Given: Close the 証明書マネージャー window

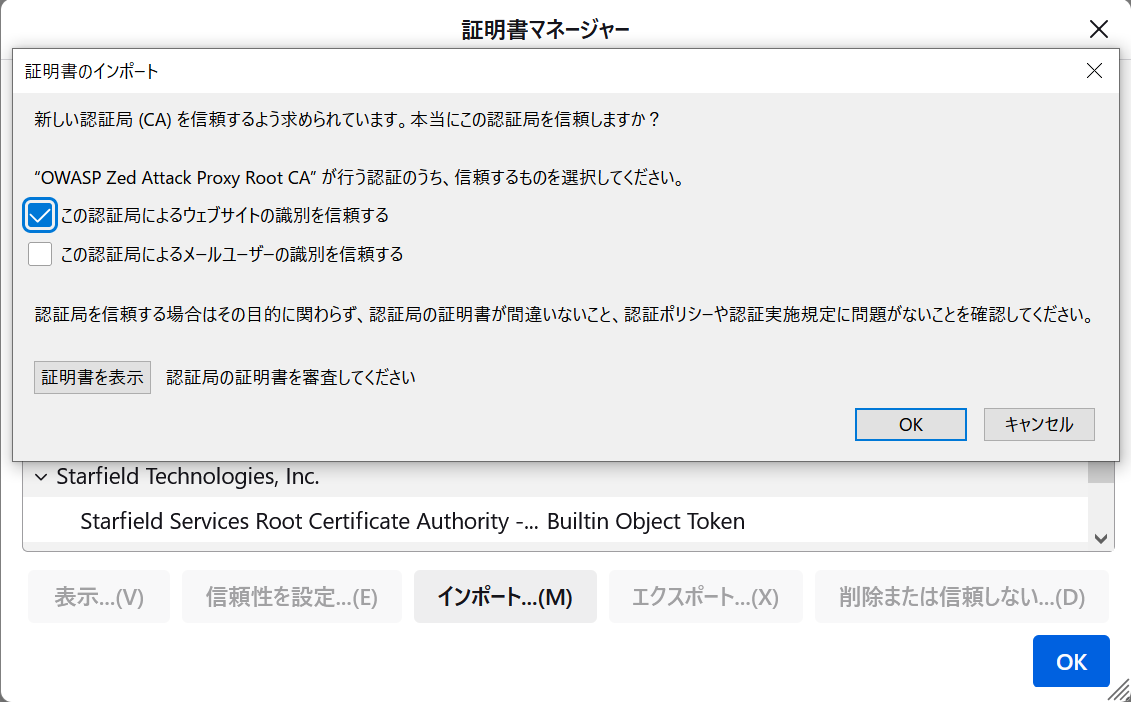Looking at the screenshot, I should [x=1098, y=29].
